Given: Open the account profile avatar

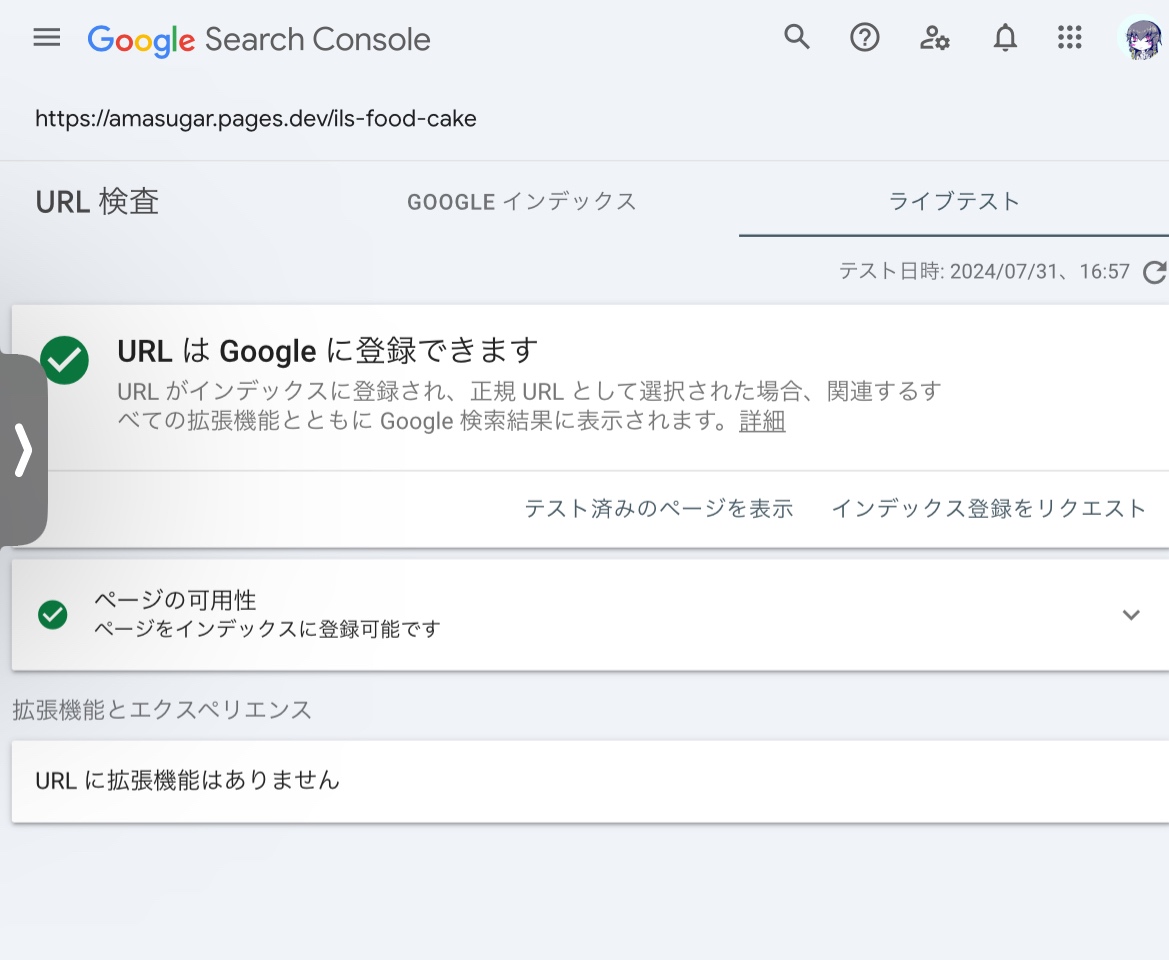Looking at the screenshot, I should [1143, 37].
